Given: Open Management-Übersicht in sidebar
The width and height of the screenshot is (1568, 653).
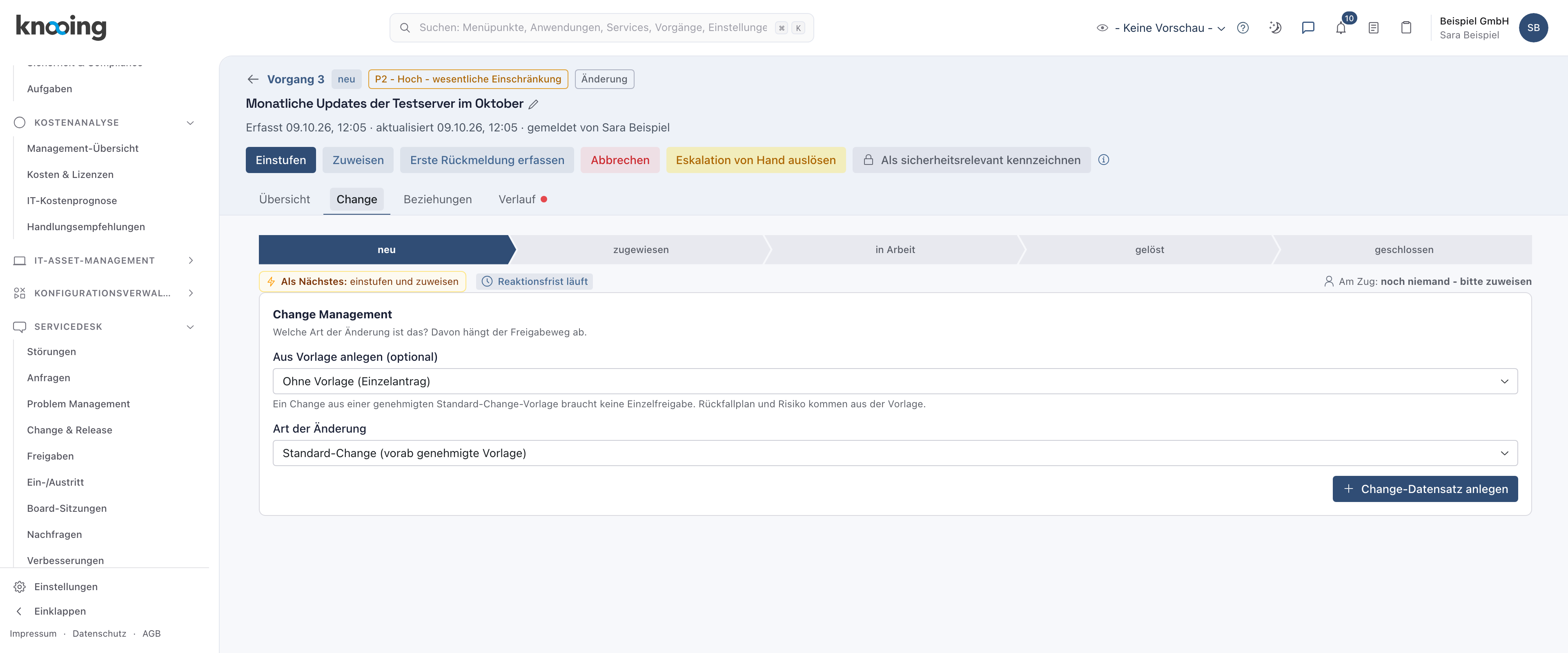Looking at the screenshot, I should click(83, 149).
